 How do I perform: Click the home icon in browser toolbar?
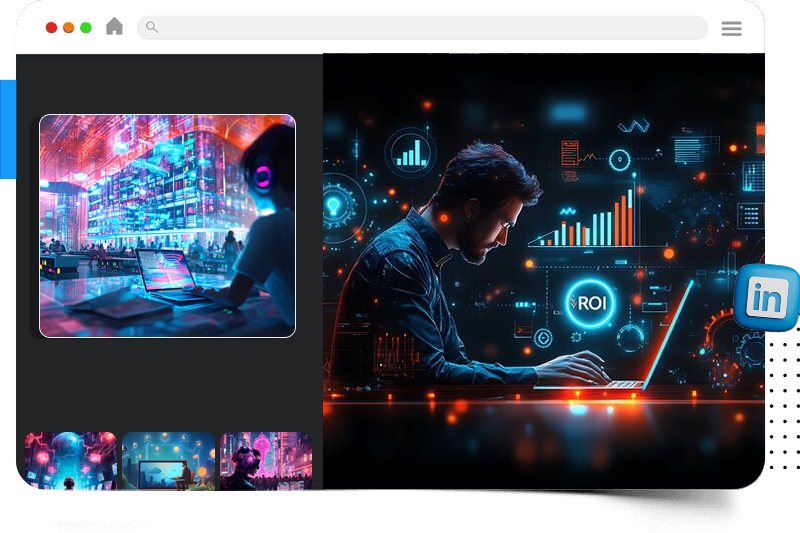115,27
